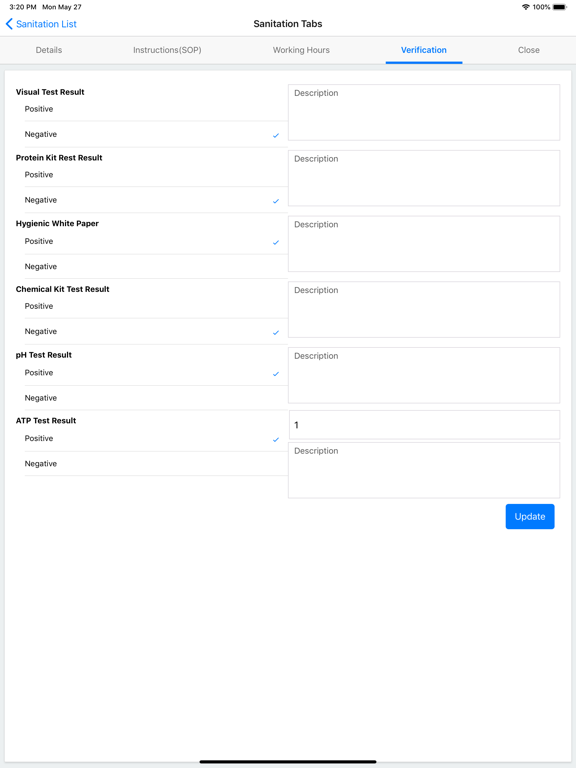
Task: Focus the Hygienic White Paper description field
Action: click(x=424, y=244)
